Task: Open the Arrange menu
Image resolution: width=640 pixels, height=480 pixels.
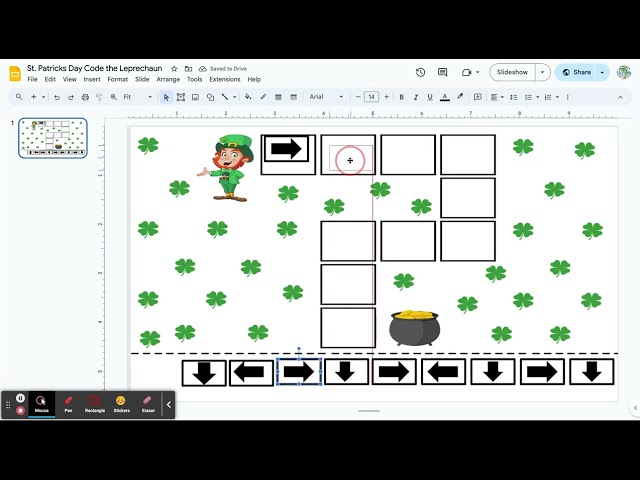Action: [x=168, y=79]
